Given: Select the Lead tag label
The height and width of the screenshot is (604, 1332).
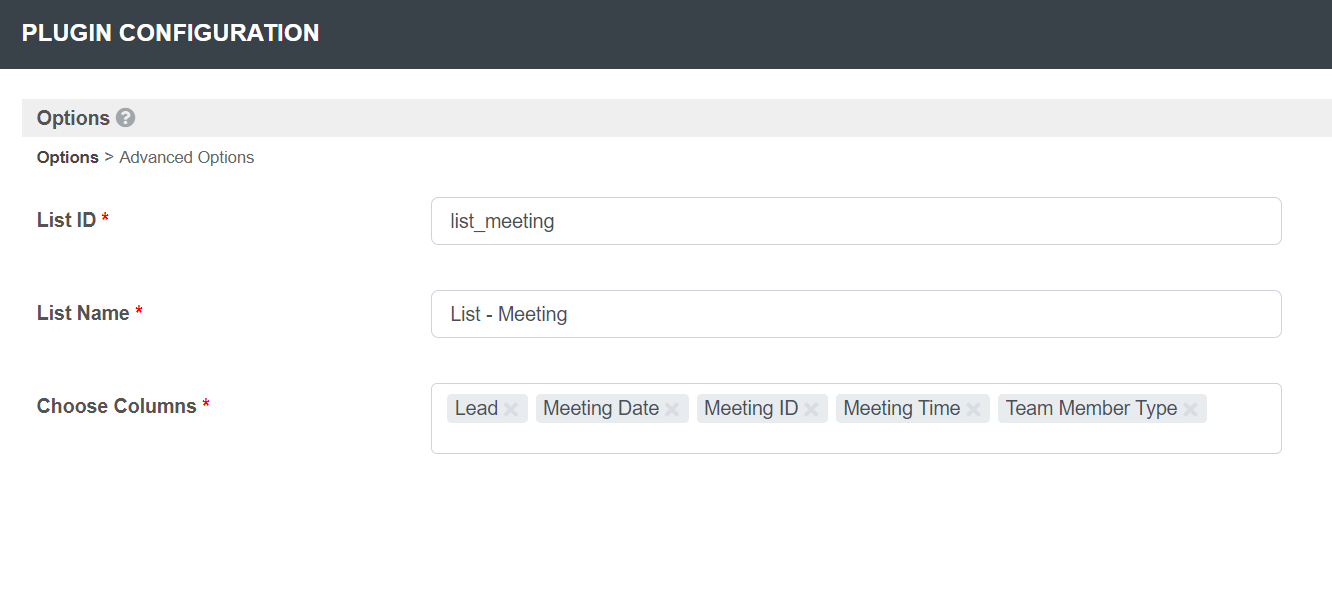Looking at the screenshot, I should (476, 408).
